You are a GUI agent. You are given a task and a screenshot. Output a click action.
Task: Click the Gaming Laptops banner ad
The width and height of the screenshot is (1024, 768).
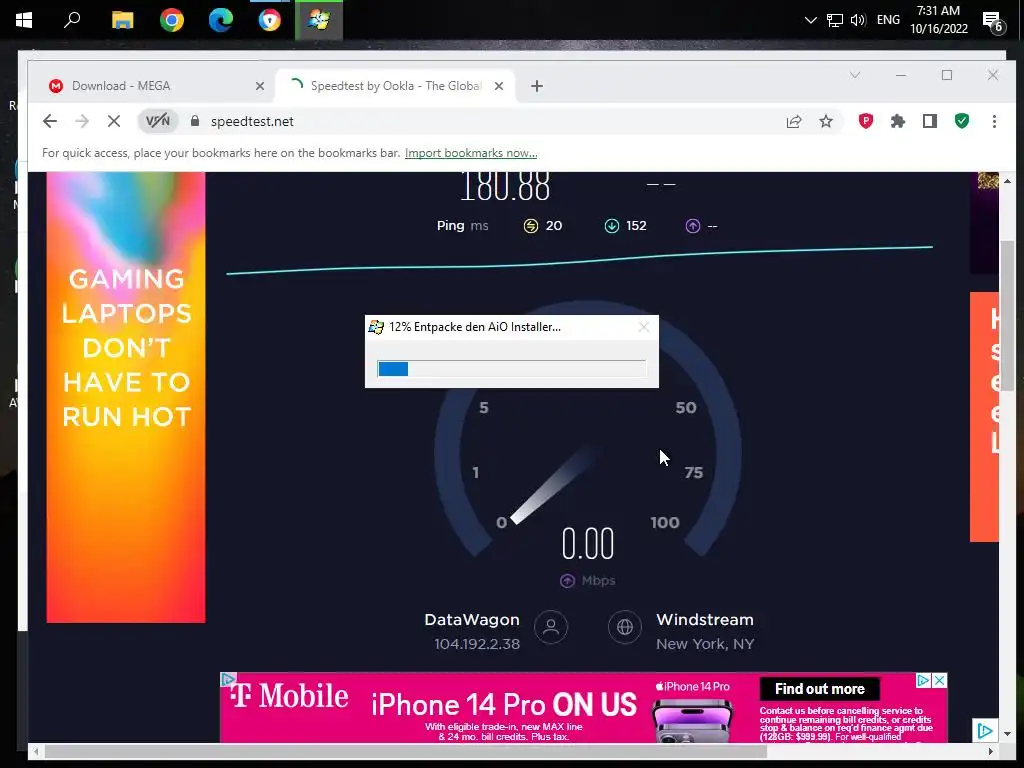tap(126, 396)
